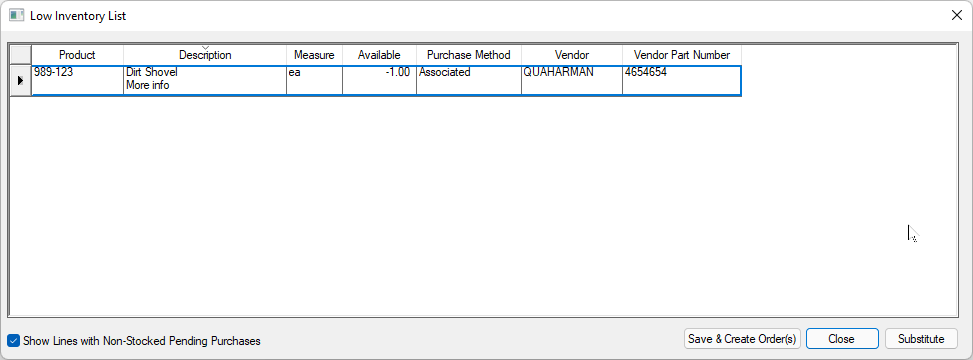The height and width of the screenshot is (360, 973).
Task: Click the Close button
Action: (841, 339)
